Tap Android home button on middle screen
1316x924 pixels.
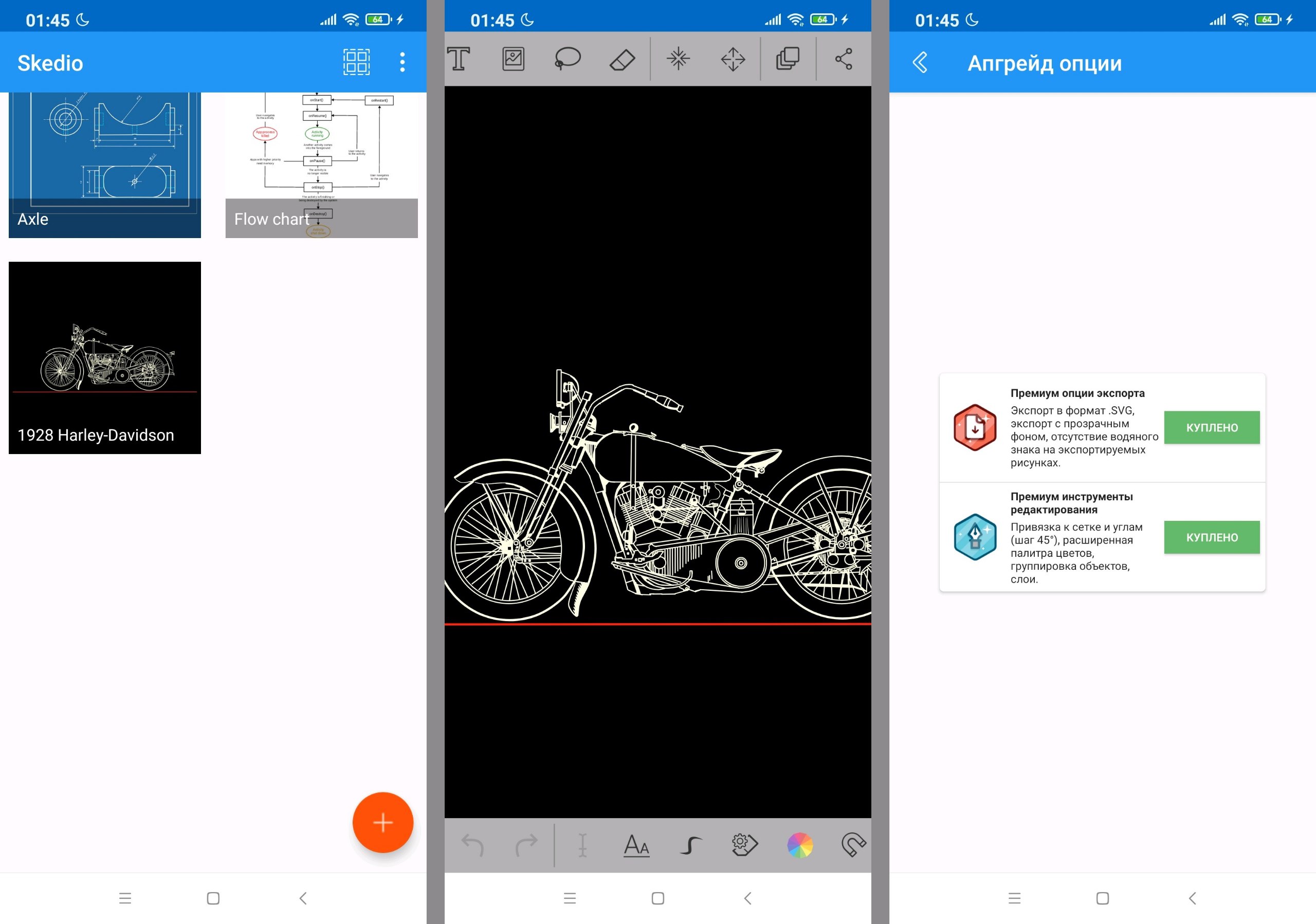coord(658,898)
